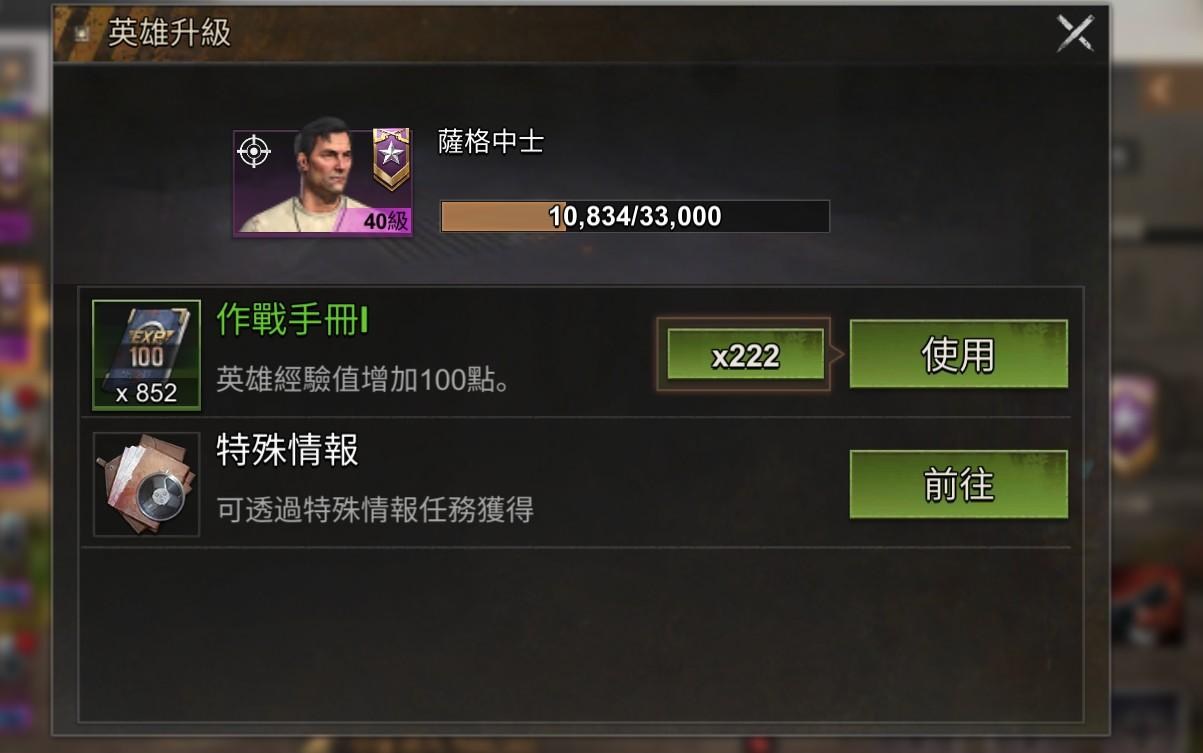Select the green 作戰手冊I item title
The width and height of the screenshot is (1203, 753).
pyautogui.click(x=293, y=320)
